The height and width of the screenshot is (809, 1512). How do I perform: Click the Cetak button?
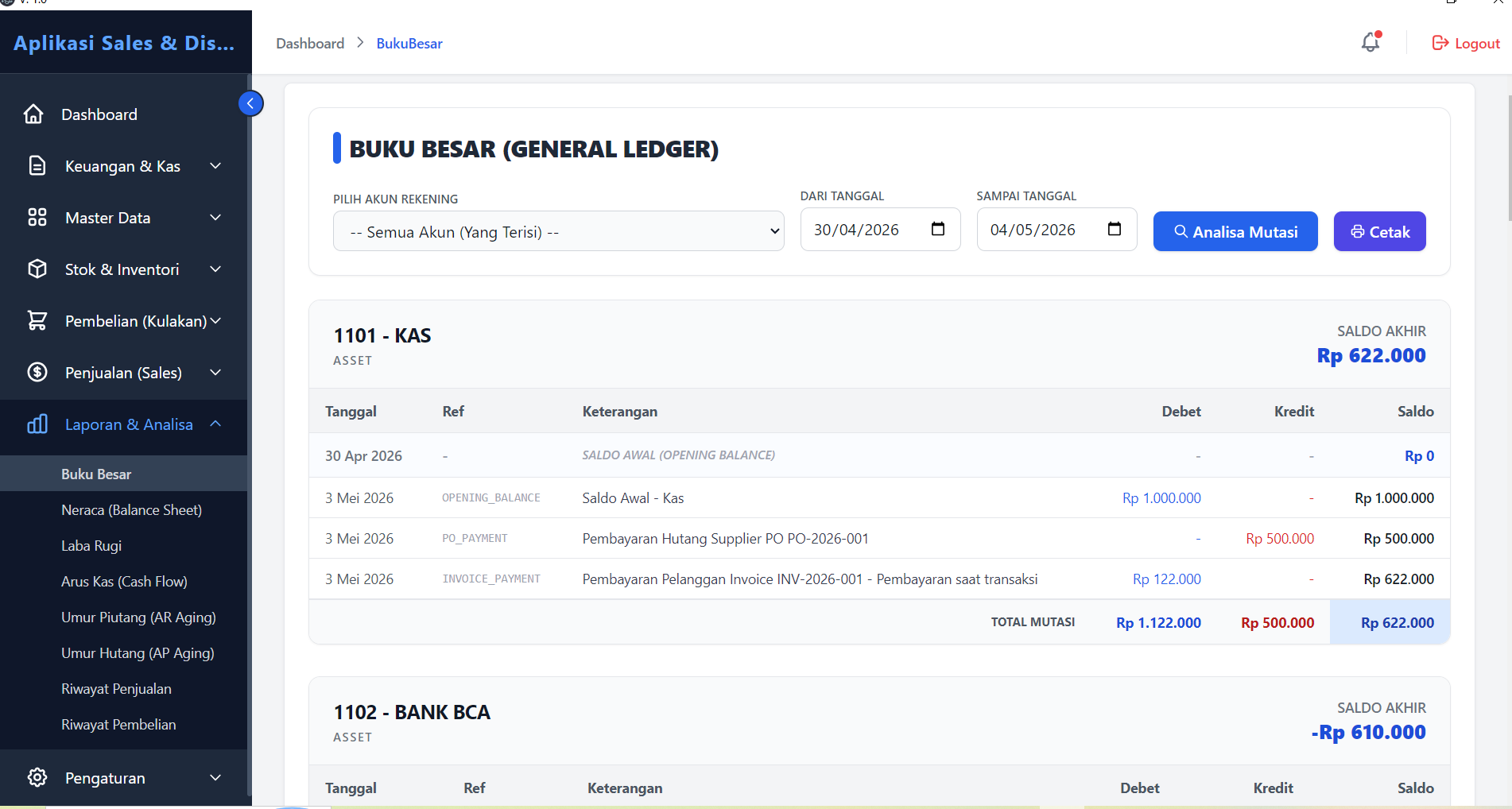pyautogui.click(x=1379, y=231)
